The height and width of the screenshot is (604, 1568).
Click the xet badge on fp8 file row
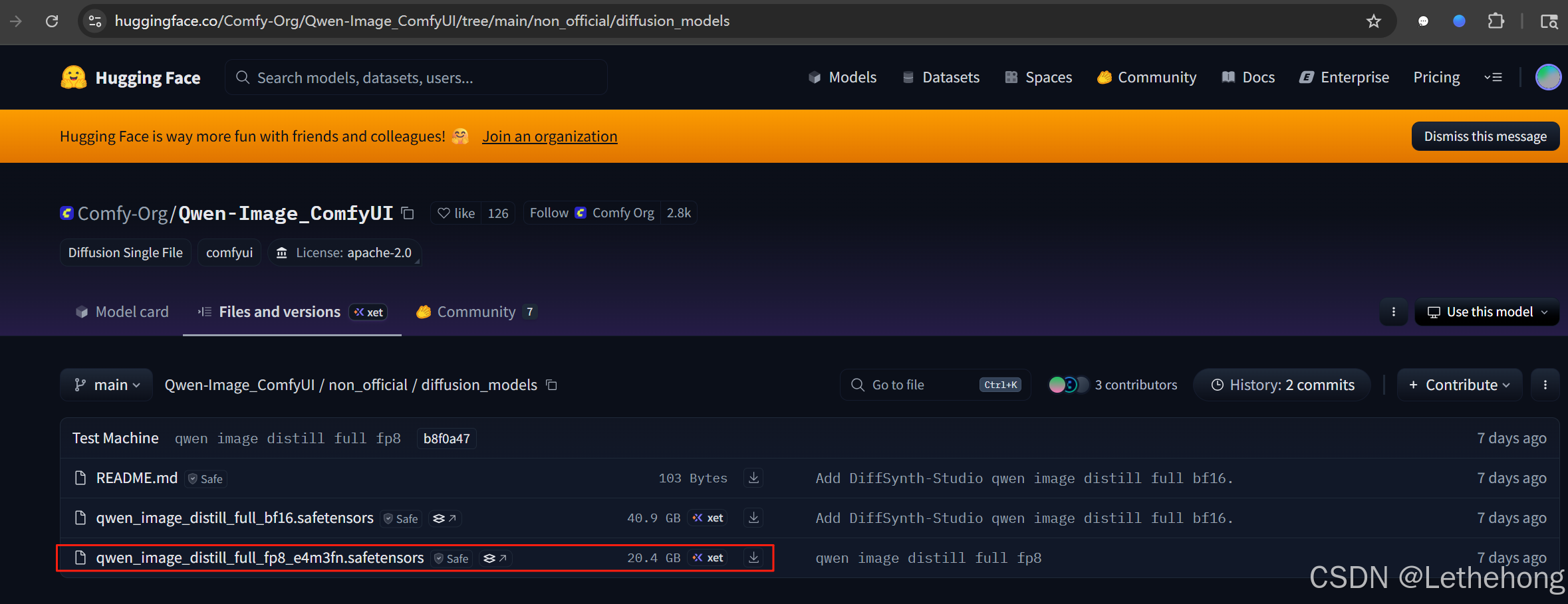(x=708, y=557)
